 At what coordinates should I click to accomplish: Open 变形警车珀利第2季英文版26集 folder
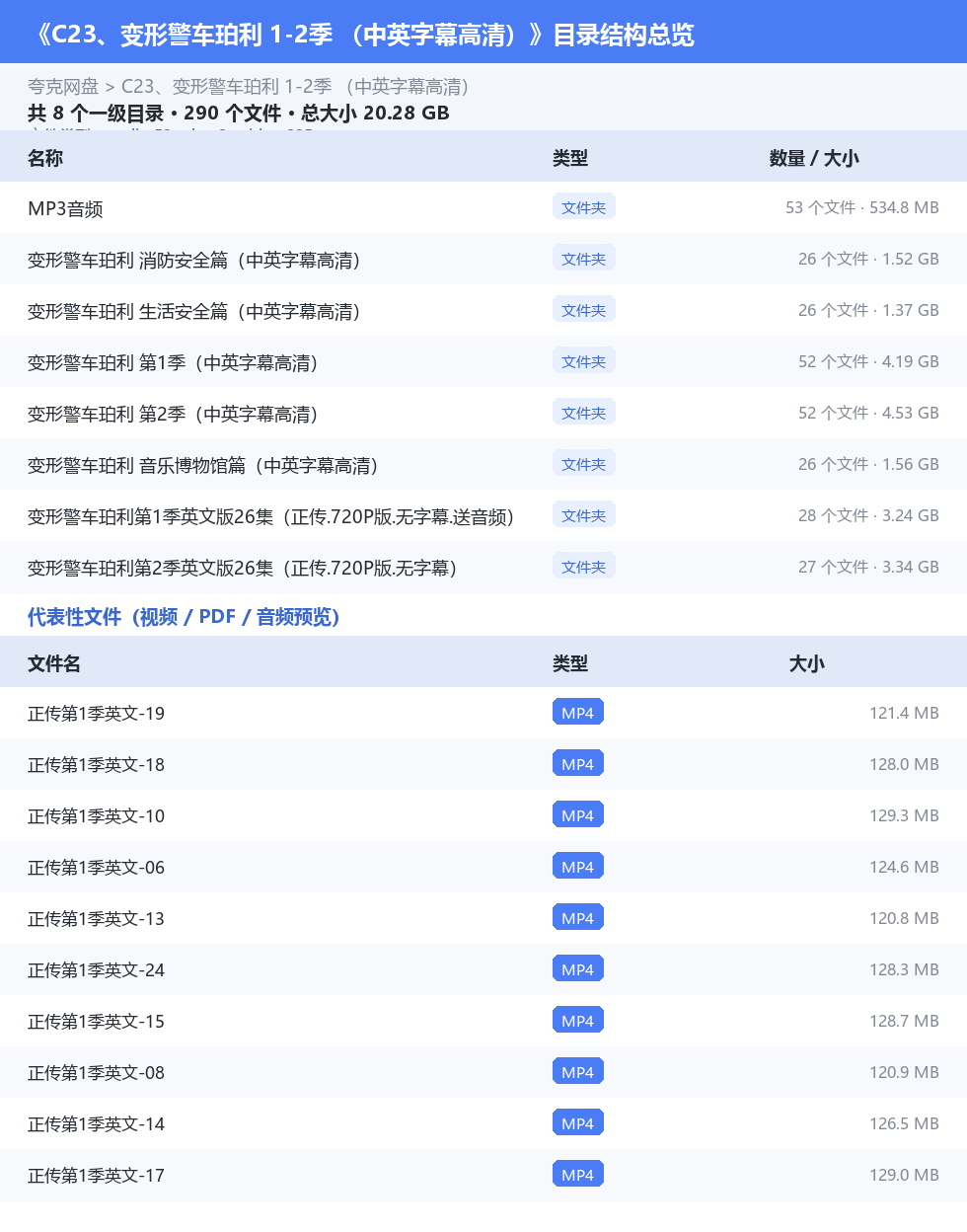[x=483, y=567]
